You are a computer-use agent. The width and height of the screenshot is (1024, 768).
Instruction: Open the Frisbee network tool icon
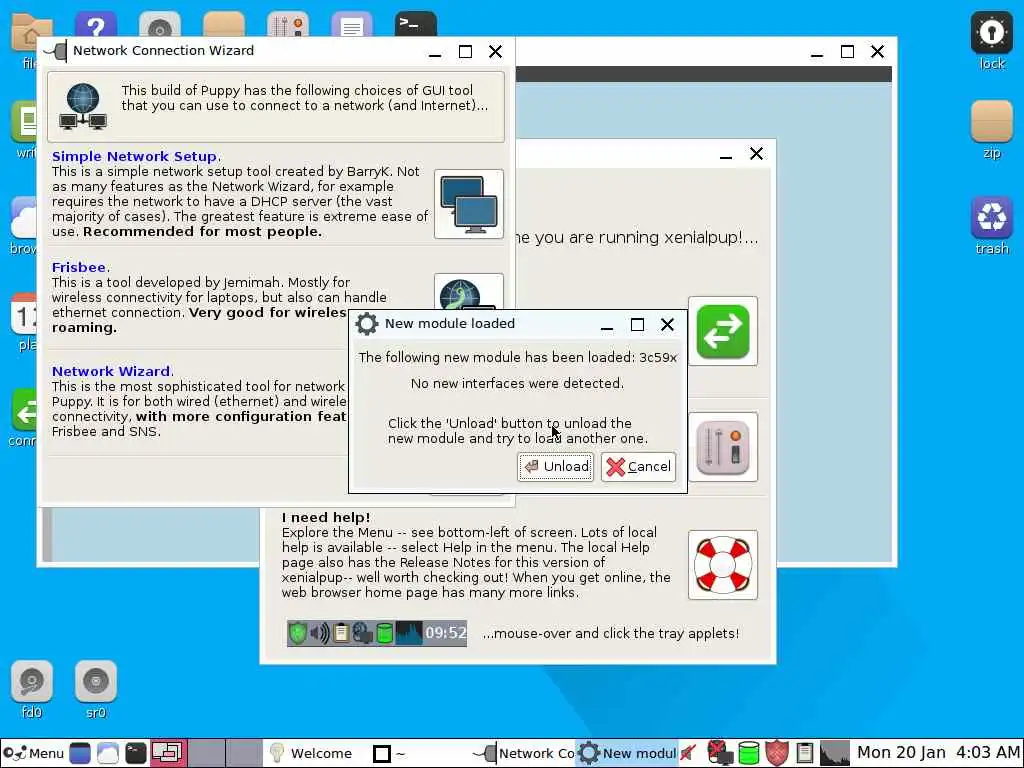coord(469,292)
